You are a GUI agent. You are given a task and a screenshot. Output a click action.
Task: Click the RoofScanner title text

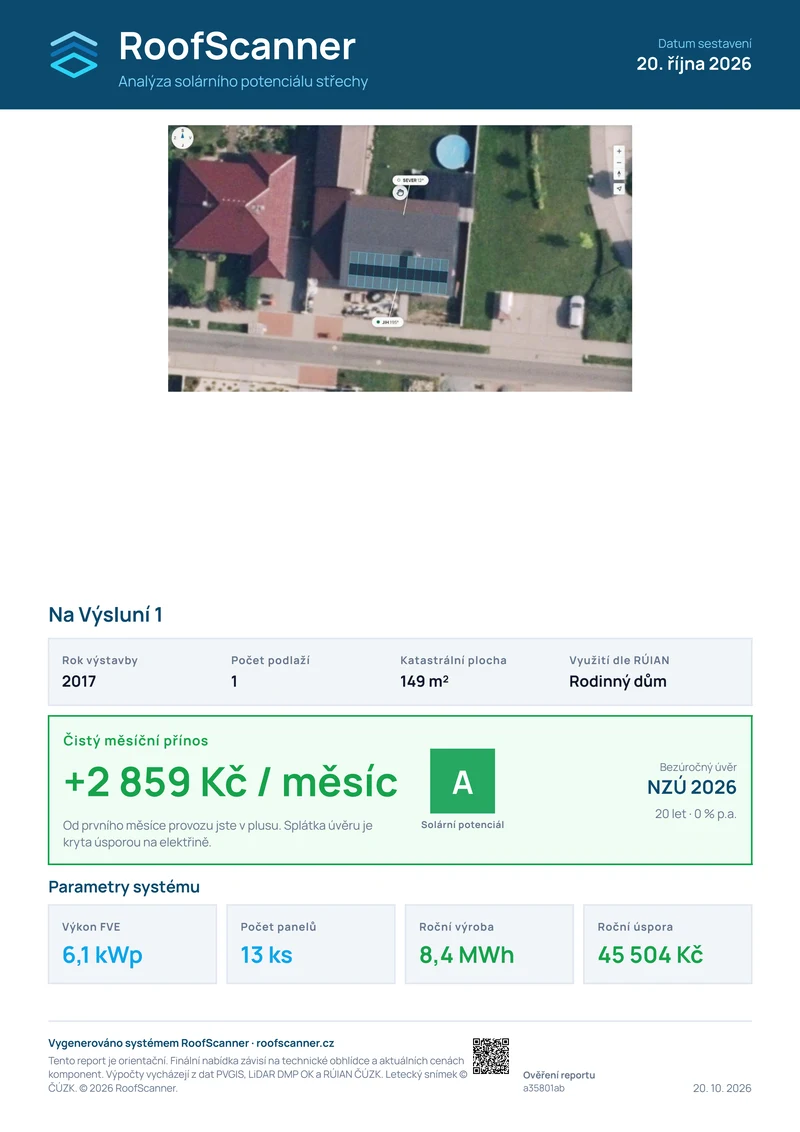237,46
